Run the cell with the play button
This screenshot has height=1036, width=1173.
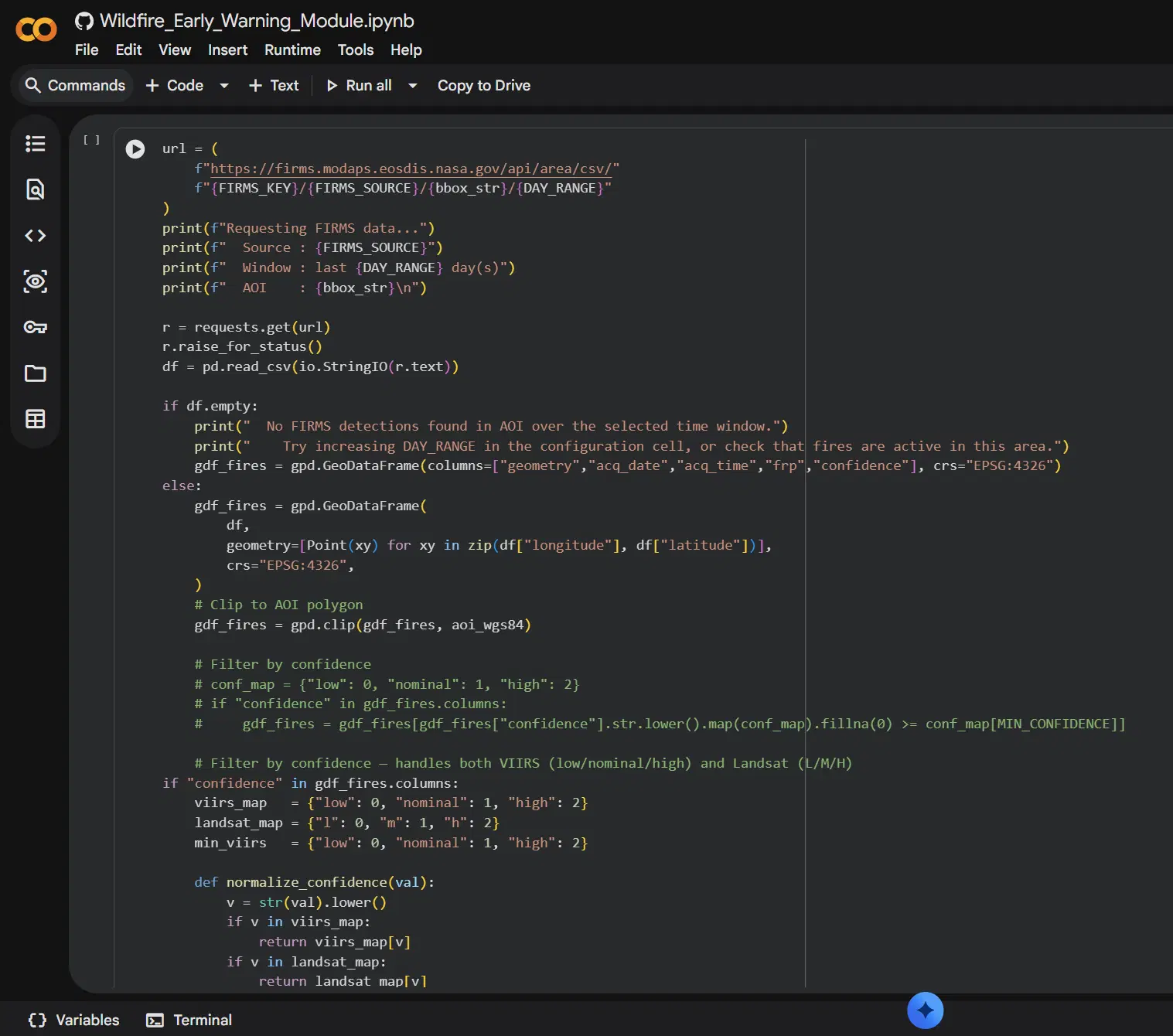point(135,148)
